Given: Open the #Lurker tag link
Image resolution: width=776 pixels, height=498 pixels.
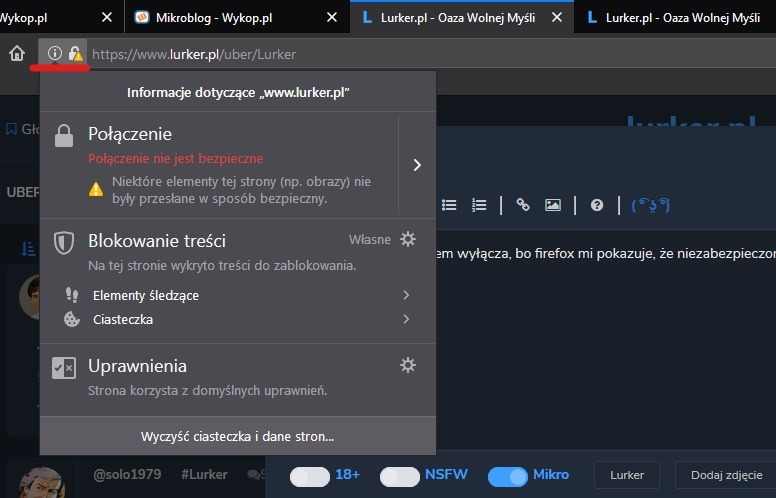Looking at the screenshot, I should (204, 474).
